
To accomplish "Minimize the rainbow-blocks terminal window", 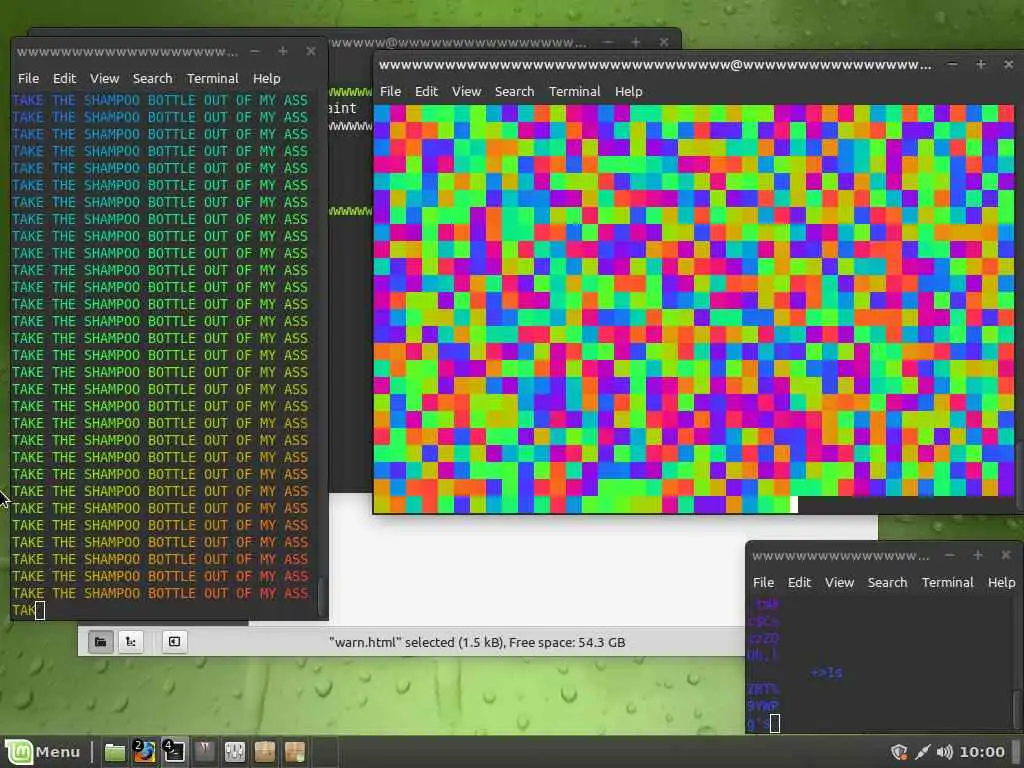I will [953, 64].
